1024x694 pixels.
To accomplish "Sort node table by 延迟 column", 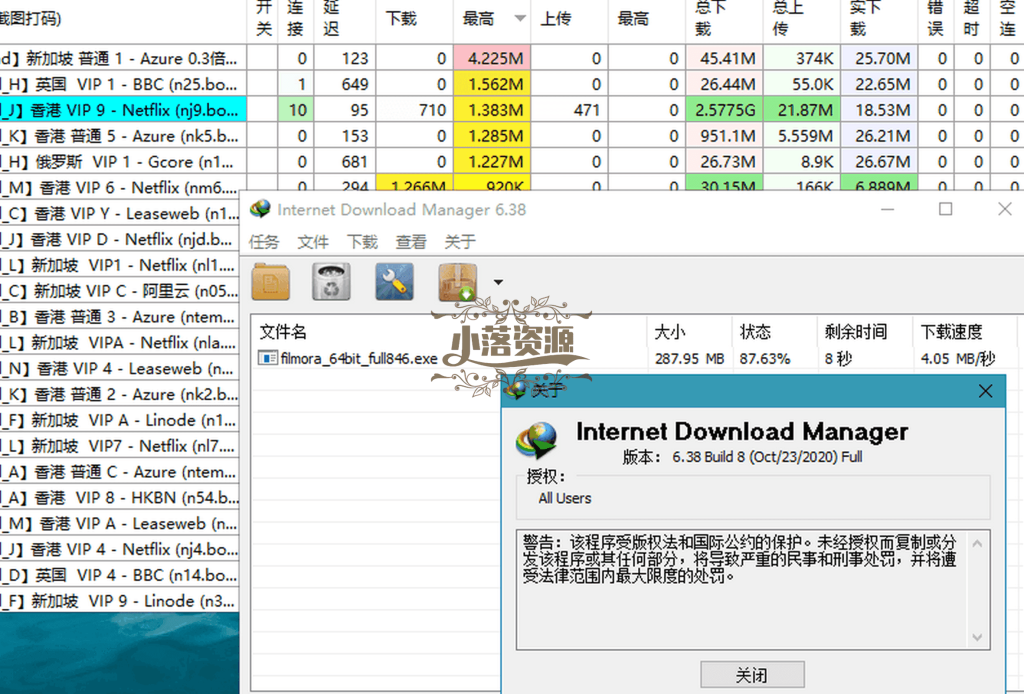I will pyautogui.click(x=344, y=19).
